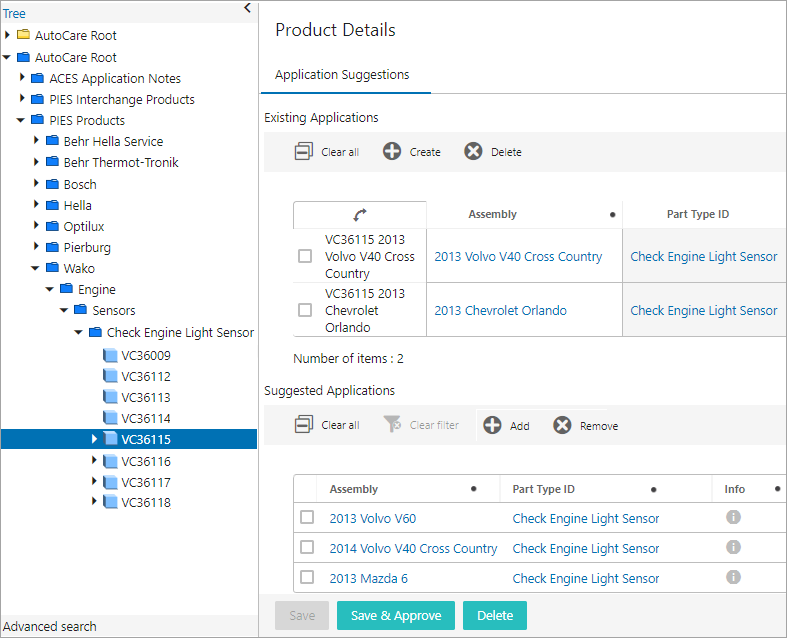Screen dimensions: 787x638
Task: Expand the yellow AutoCare Root node
Action: (x=7, y=35)
